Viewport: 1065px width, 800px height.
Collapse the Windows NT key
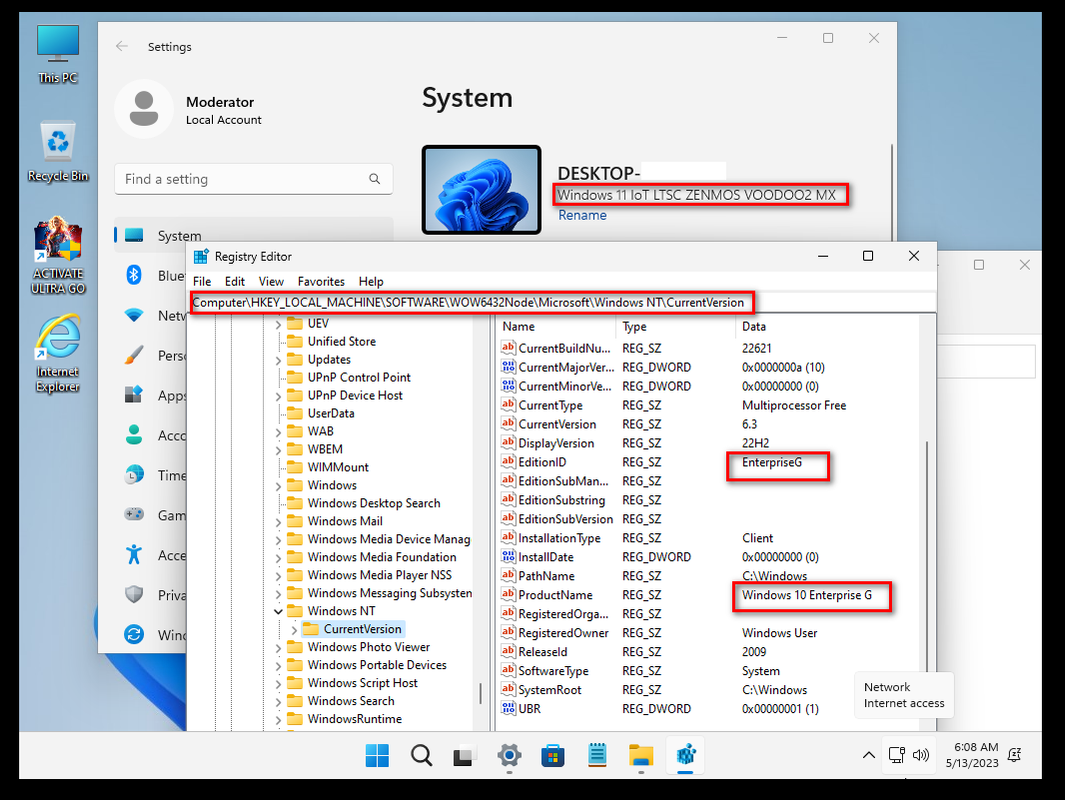(x=278, y=611)
